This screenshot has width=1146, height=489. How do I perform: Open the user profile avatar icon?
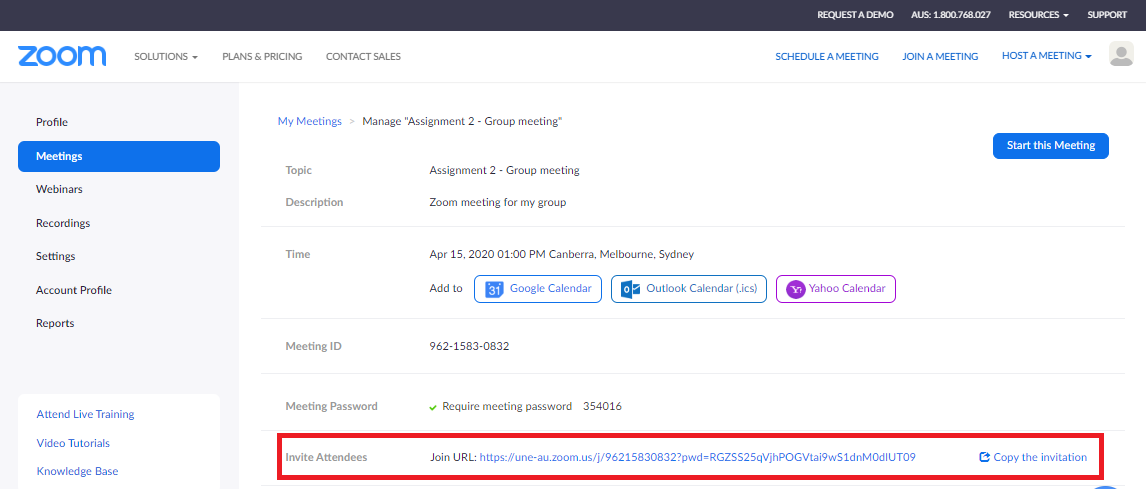(1121, 54)
